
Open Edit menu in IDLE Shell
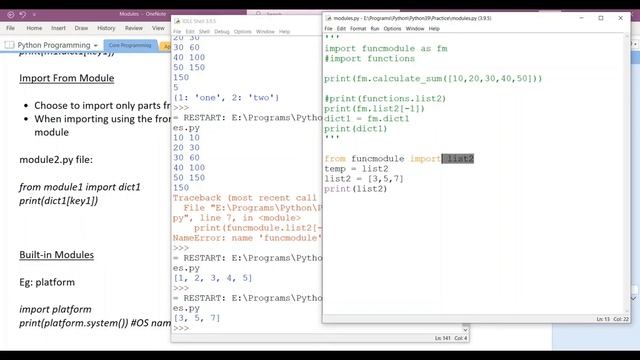click(190, 31)
